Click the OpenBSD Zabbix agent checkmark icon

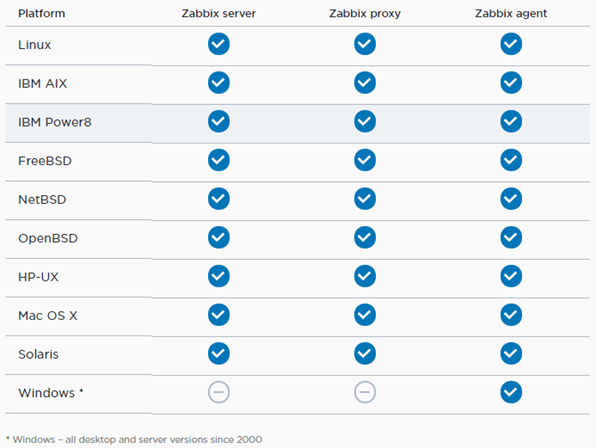click(x=511, y=237)
